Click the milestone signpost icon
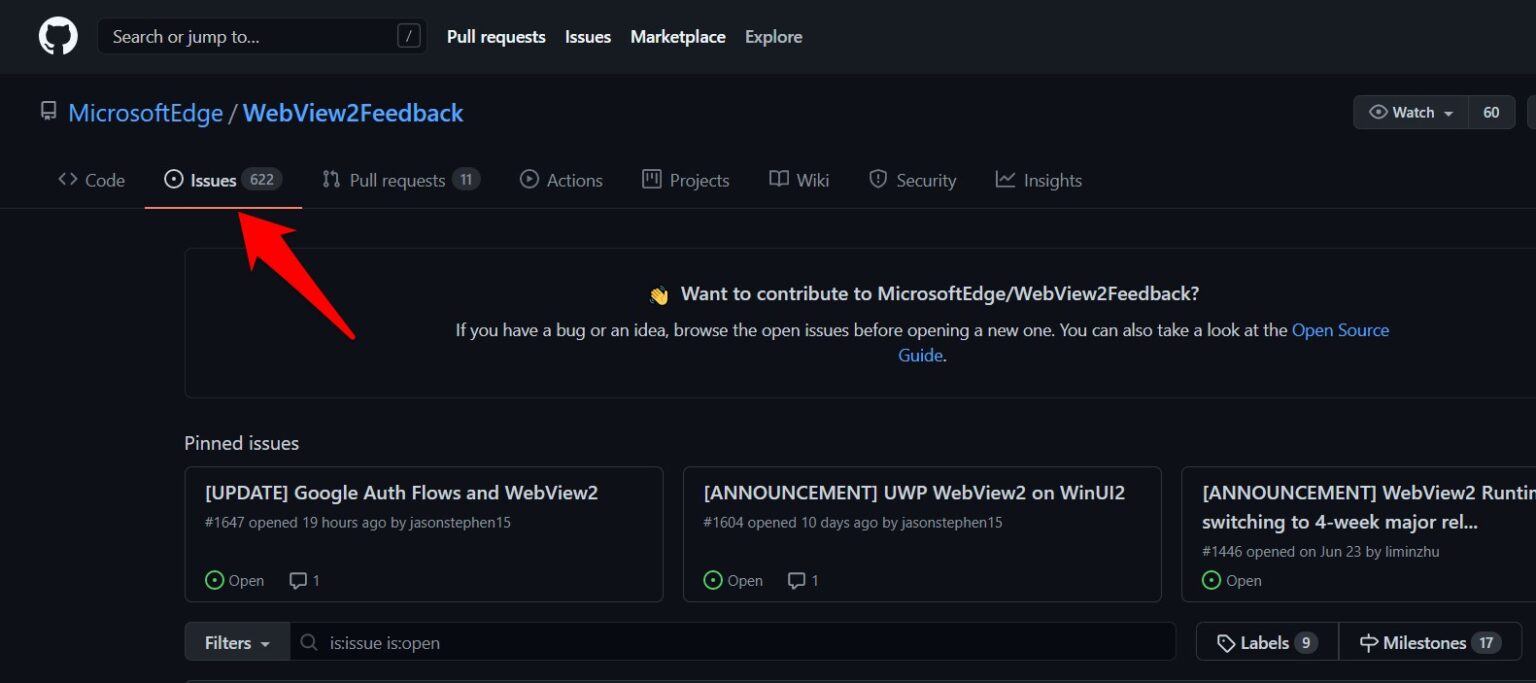 tap(1369, 643)
